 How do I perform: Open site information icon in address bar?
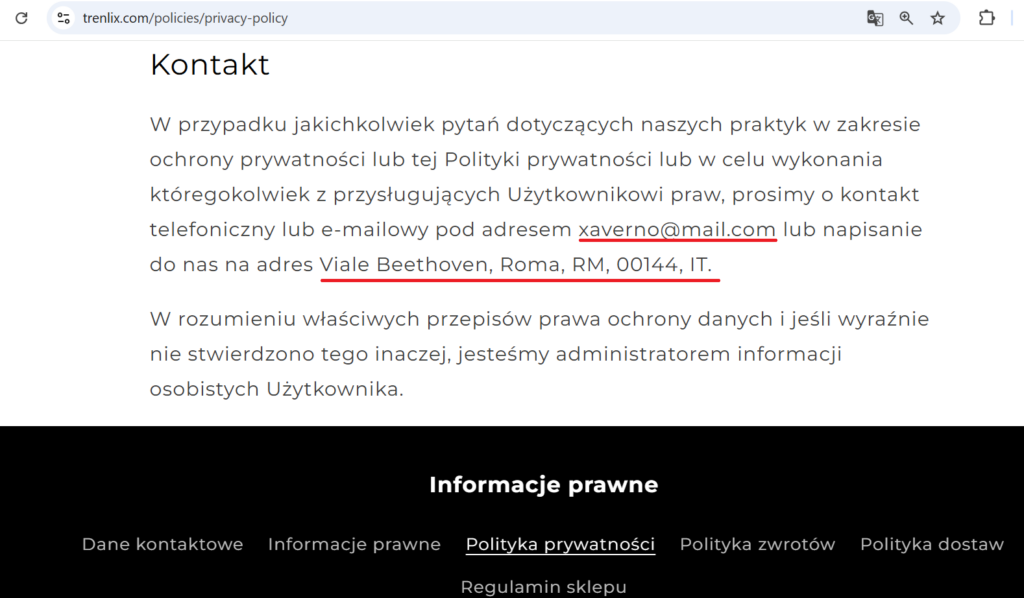tap(63, 18)
